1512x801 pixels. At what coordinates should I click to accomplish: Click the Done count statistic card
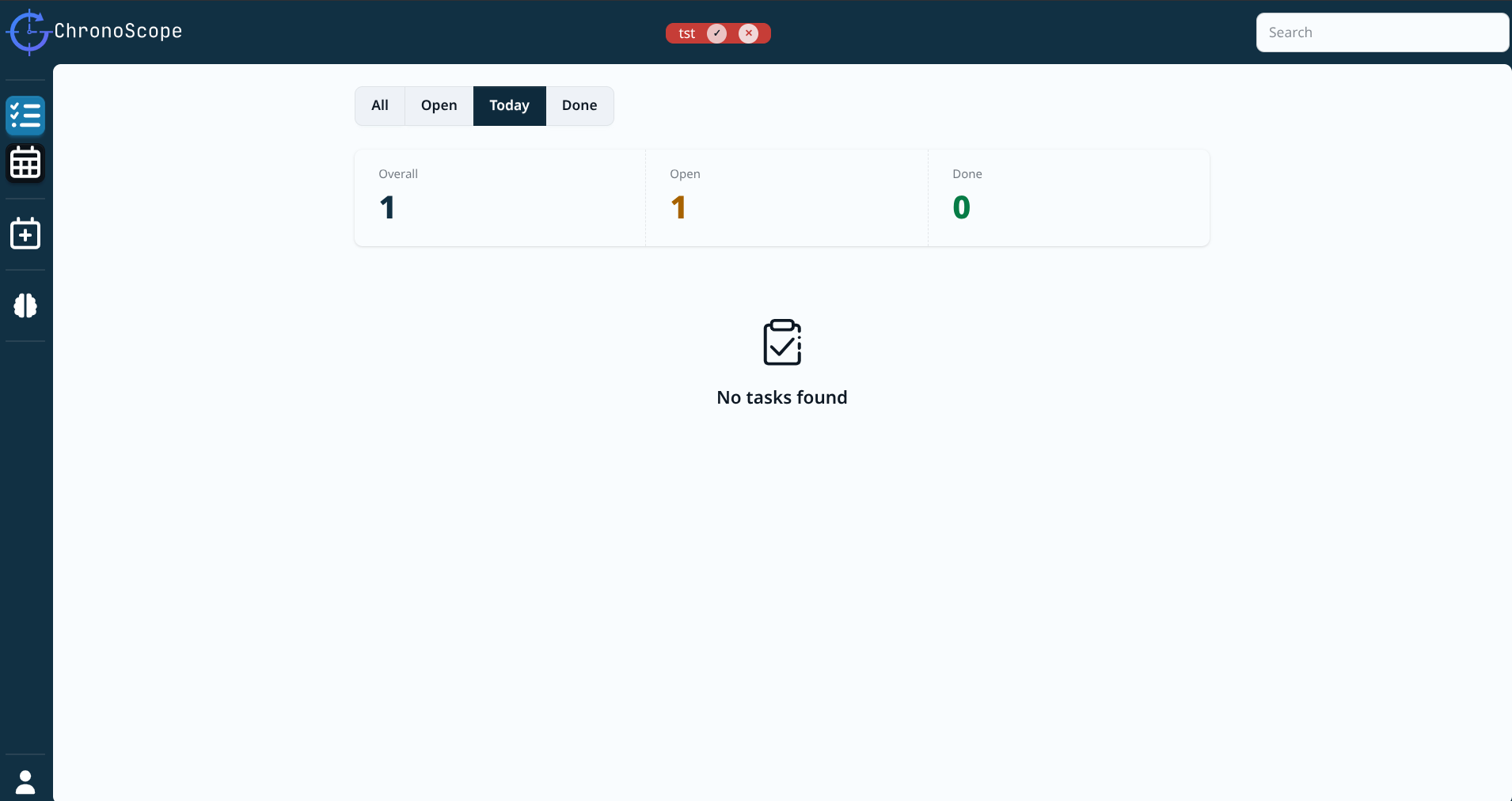tap(1069, 198)
